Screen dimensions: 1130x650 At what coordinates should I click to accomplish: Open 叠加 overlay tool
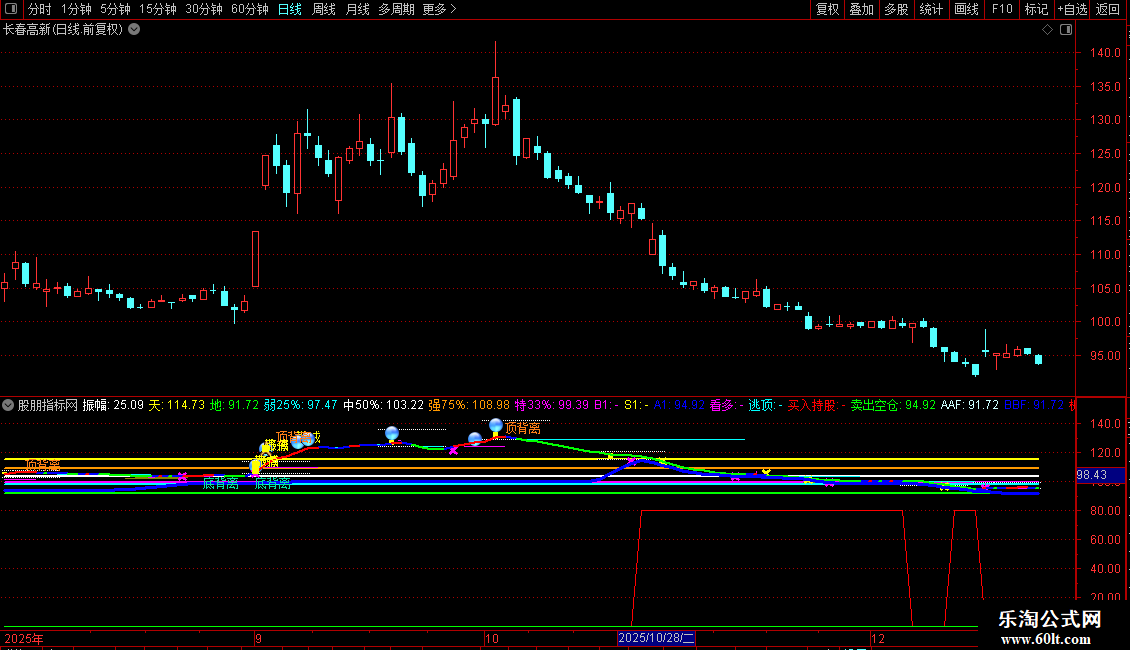pyautogui.click(x=861, y=9)
